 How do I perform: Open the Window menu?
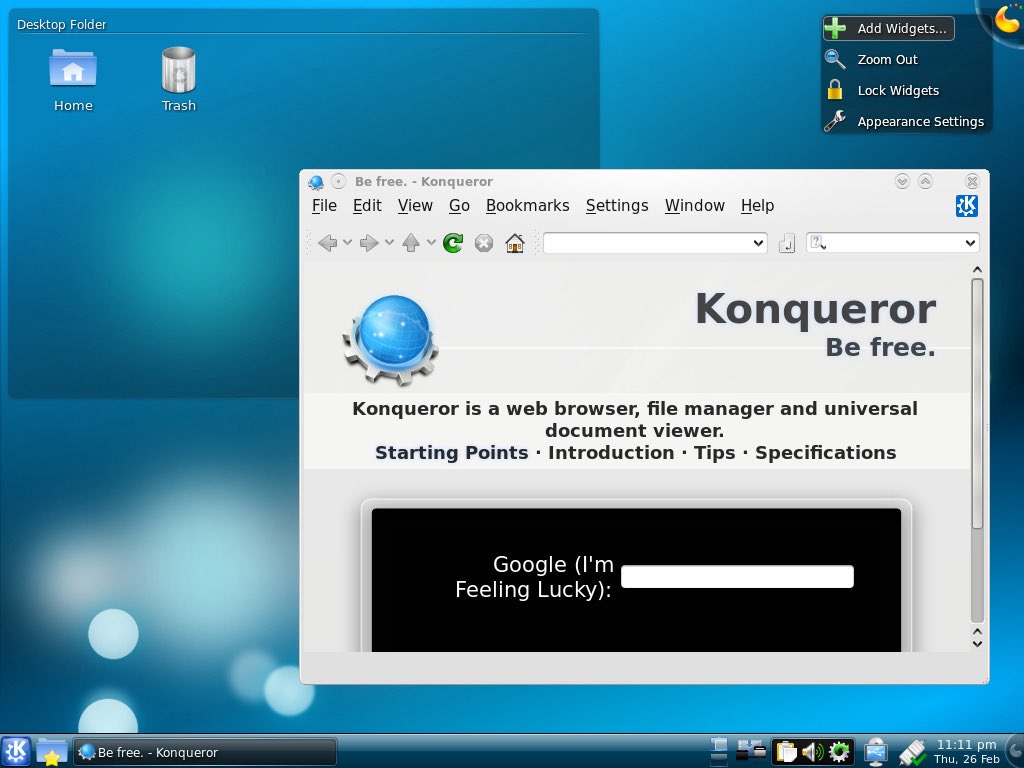tap(695, 206)
